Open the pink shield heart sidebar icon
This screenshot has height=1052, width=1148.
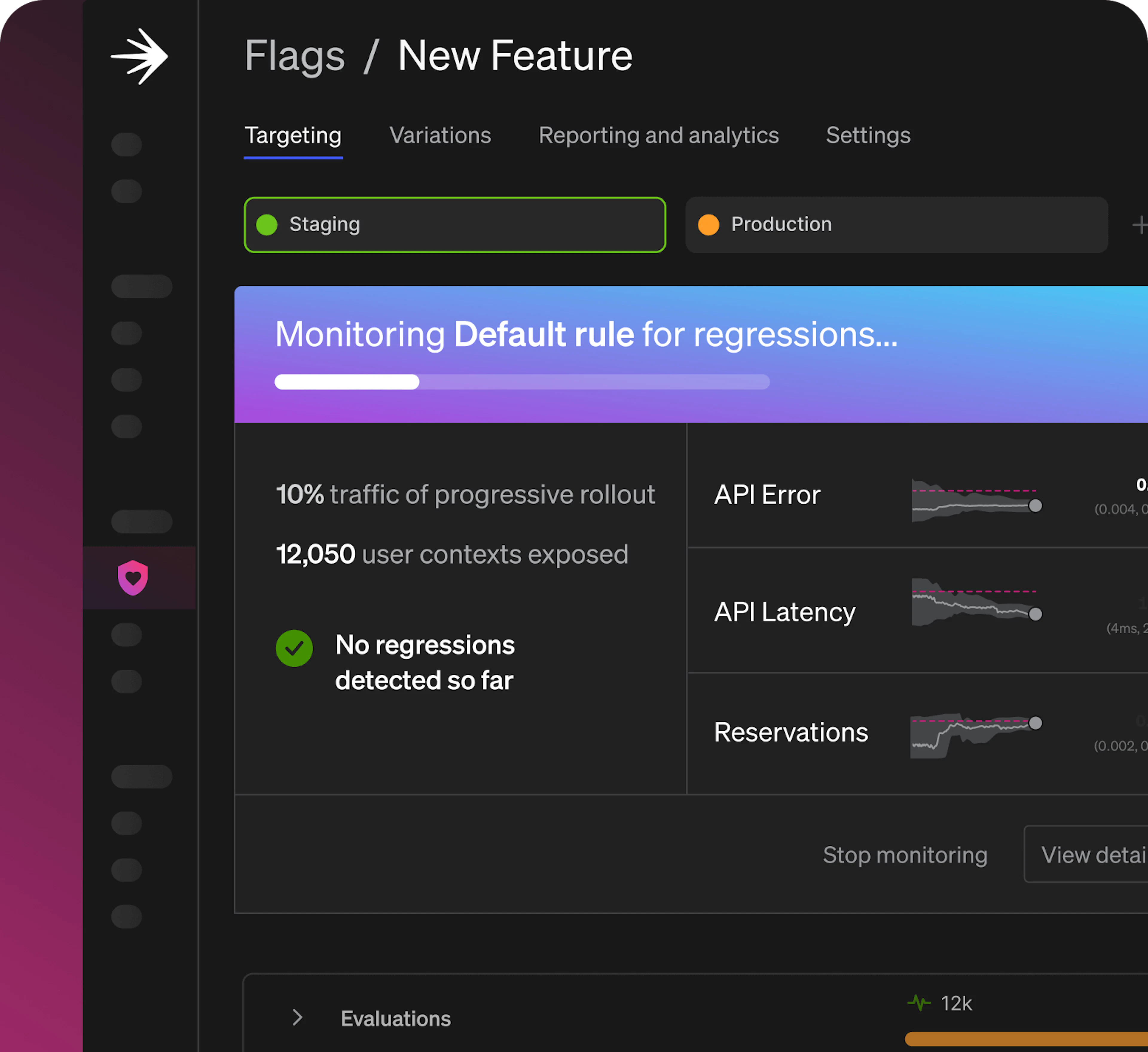(133, 578)
